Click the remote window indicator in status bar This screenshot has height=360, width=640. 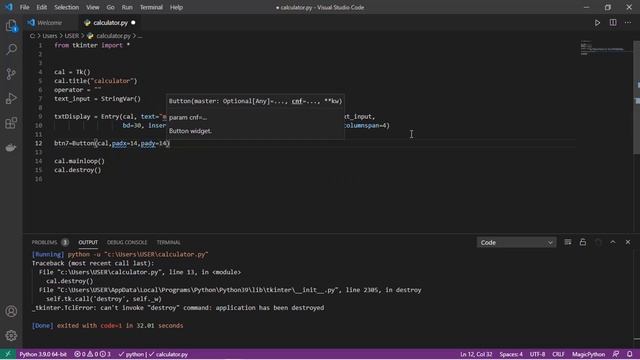coord(7,354)
